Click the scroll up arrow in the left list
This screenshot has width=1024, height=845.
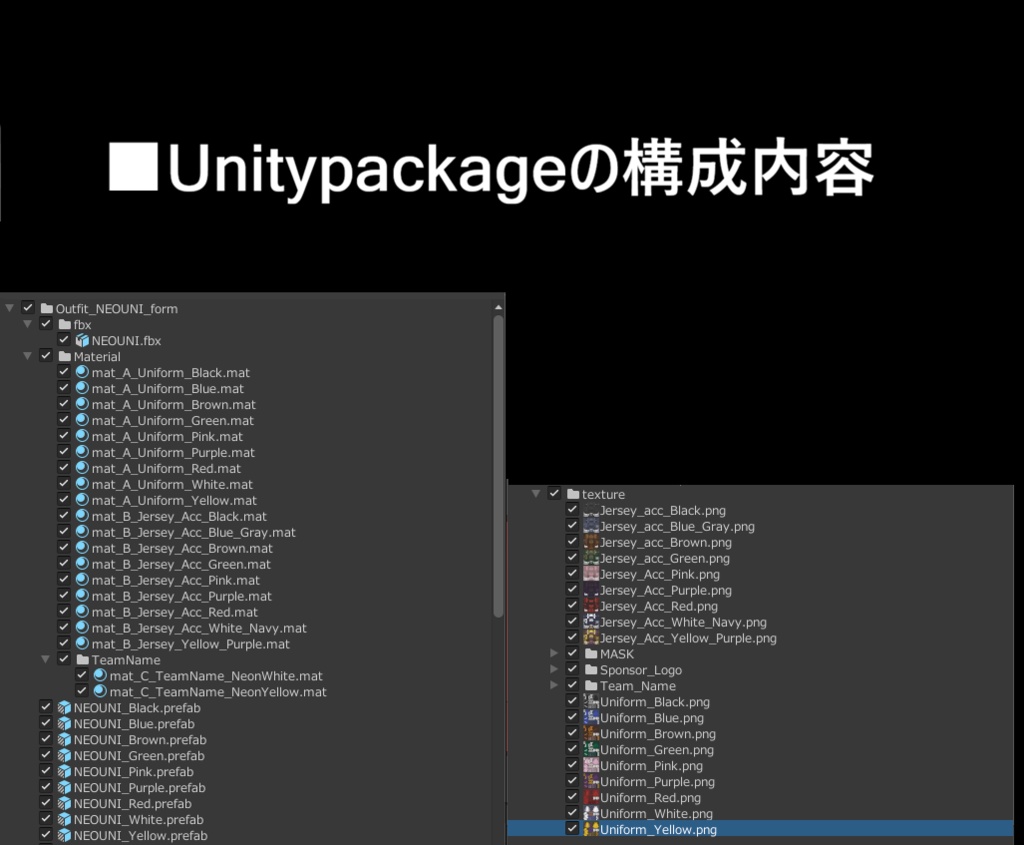click(x=498, y=307)
